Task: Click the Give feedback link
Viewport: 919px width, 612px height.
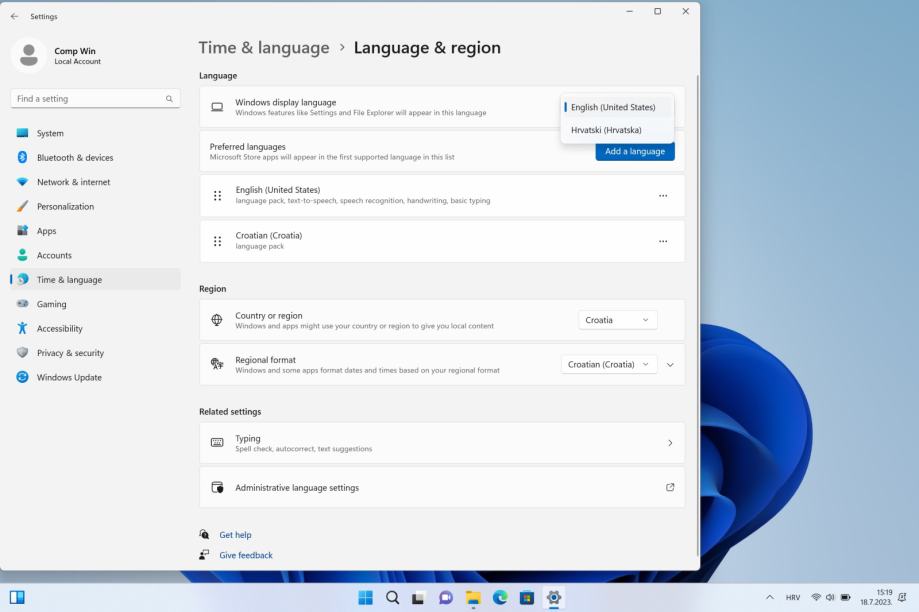Action: click(246, 555)
